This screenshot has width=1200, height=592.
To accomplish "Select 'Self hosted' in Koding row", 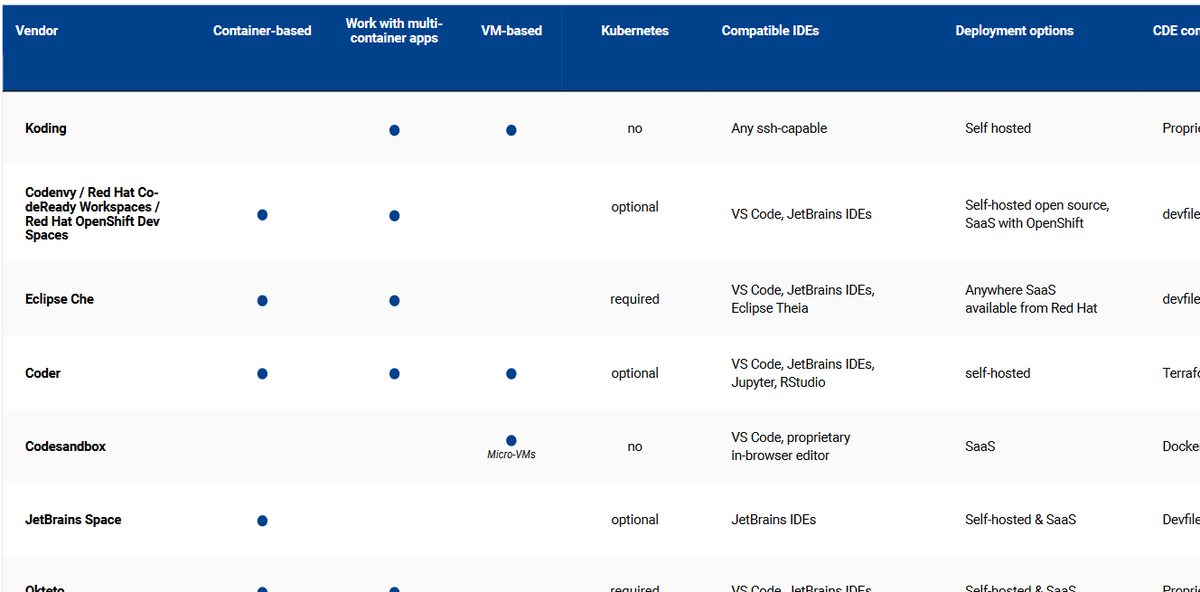I will pos(998,128).
